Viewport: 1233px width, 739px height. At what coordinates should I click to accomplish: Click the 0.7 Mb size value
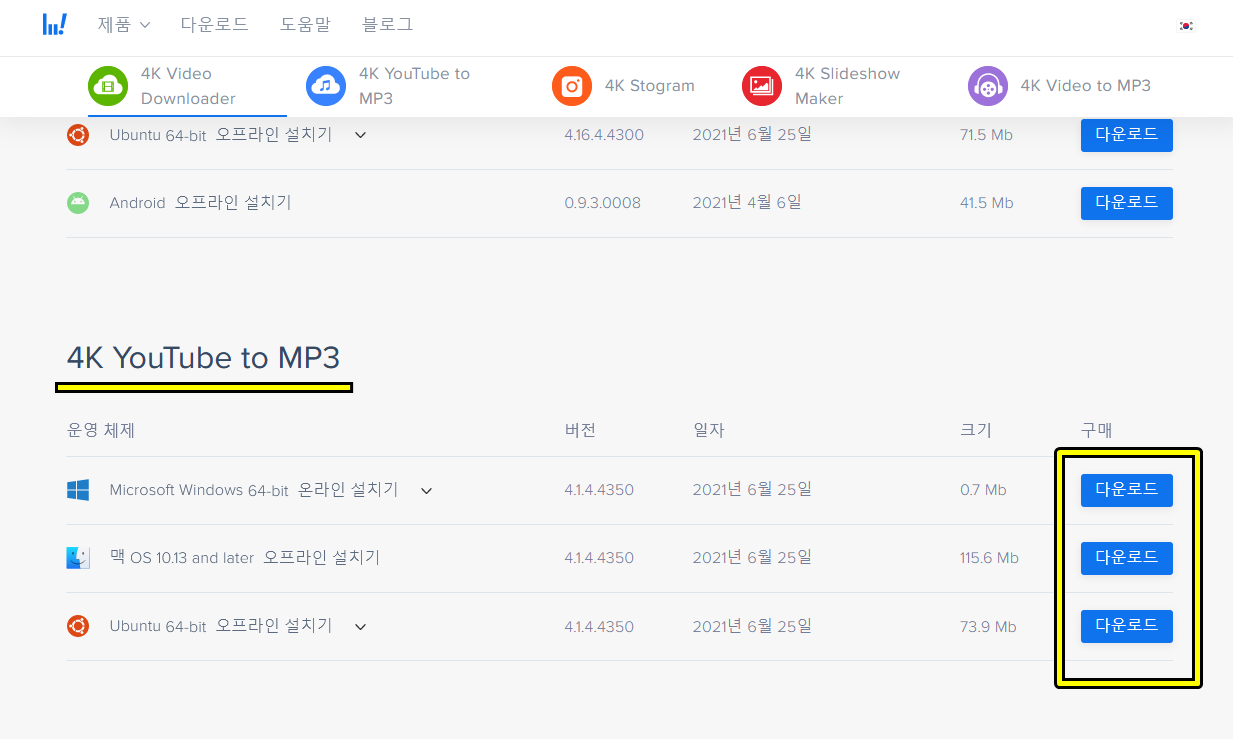pyautogui.click(x=983, y=490)
